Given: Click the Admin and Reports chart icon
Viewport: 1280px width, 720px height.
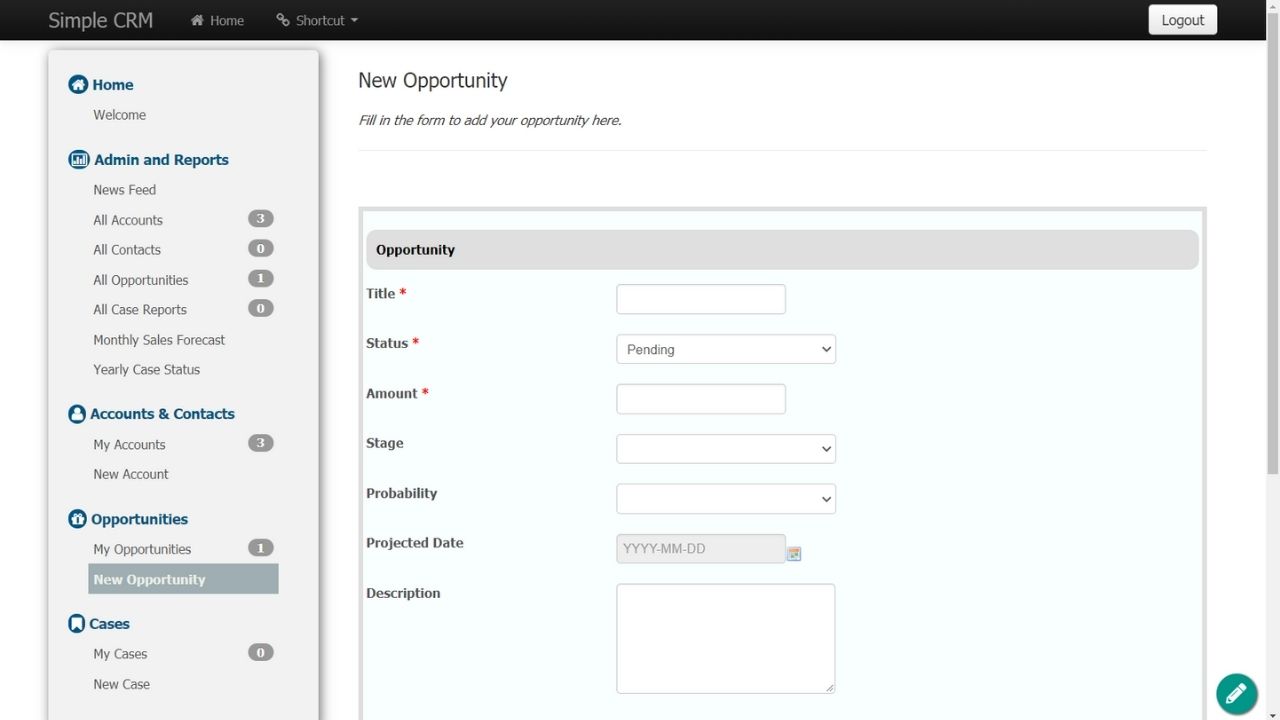Looking at the screenshot, I should (x=78, y=160).
